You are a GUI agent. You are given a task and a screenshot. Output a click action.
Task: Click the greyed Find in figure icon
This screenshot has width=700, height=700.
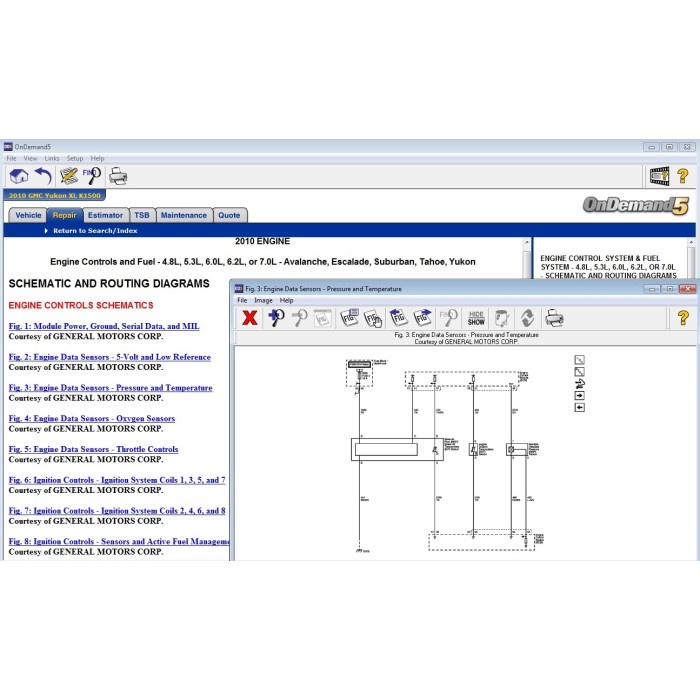[x=449, y=318]
